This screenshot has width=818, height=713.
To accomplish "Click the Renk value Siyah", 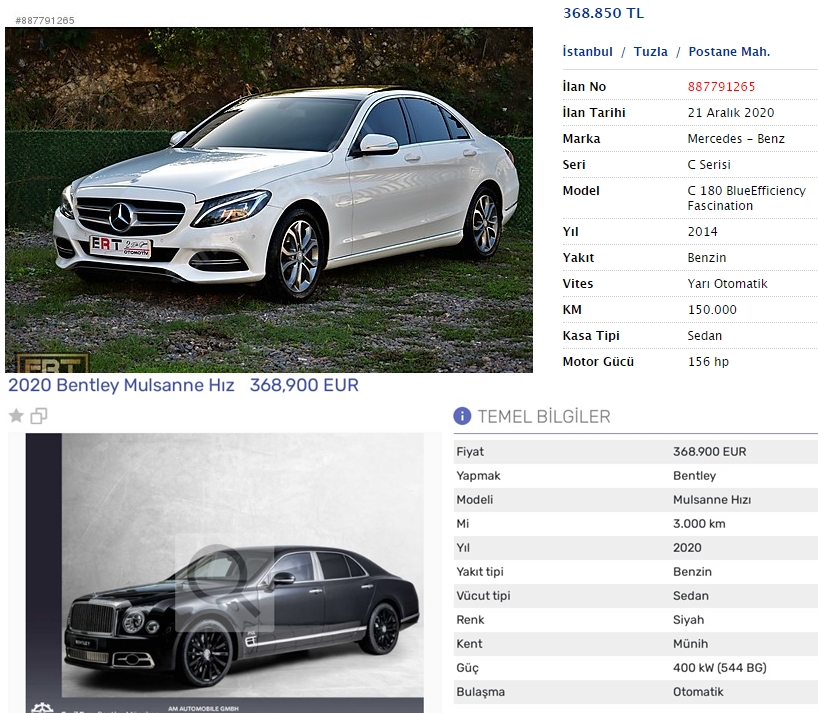I will [x=688, y=620].
